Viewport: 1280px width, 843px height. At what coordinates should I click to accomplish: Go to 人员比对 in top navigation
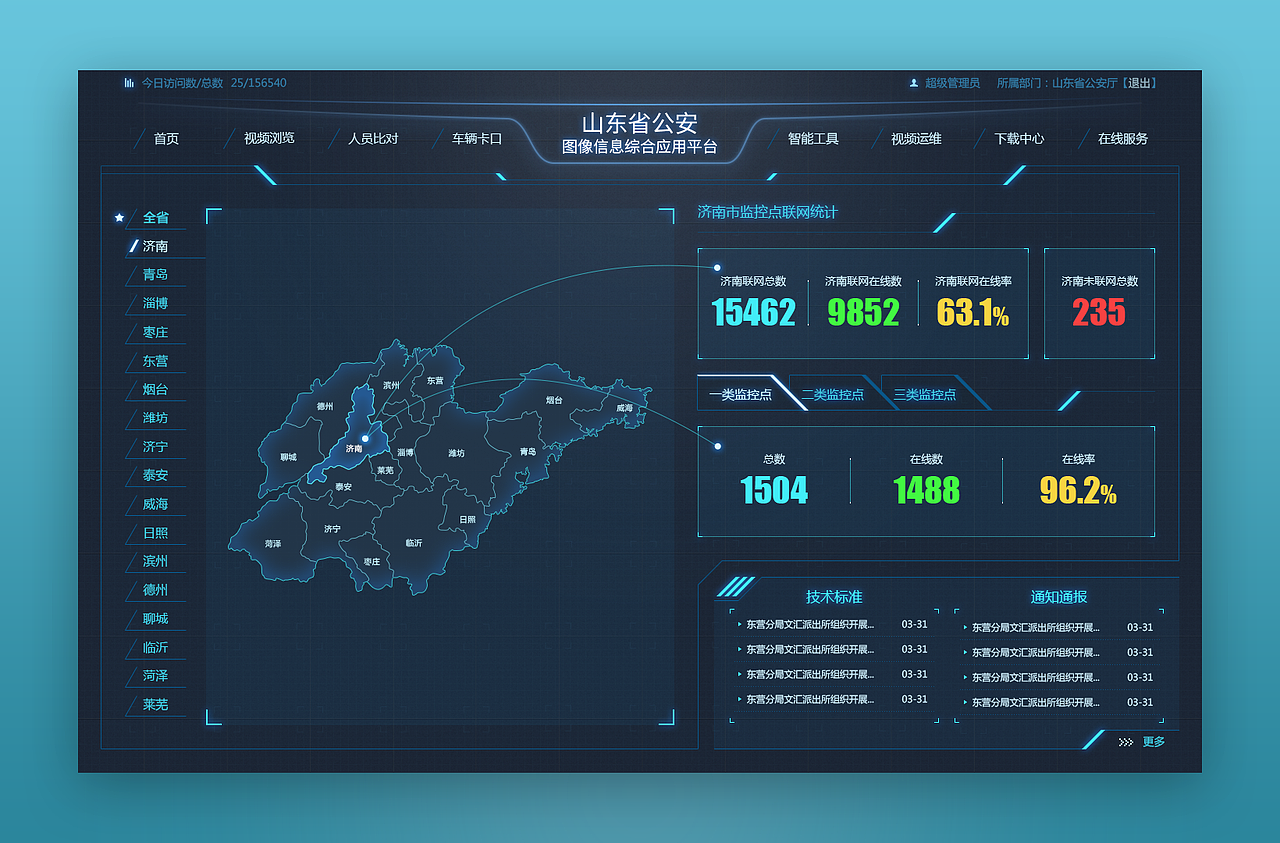point(373,138)
